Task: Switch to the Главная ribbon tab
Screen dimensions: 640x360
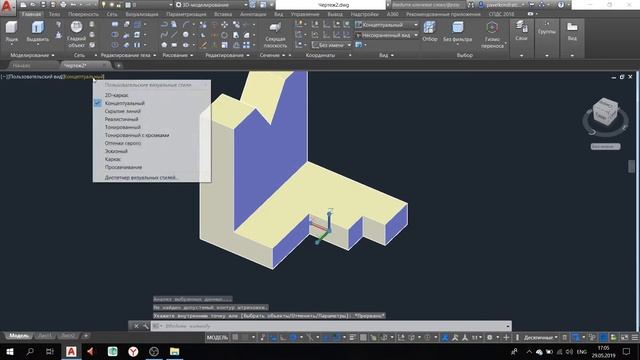Action: (x=31, y=14)
